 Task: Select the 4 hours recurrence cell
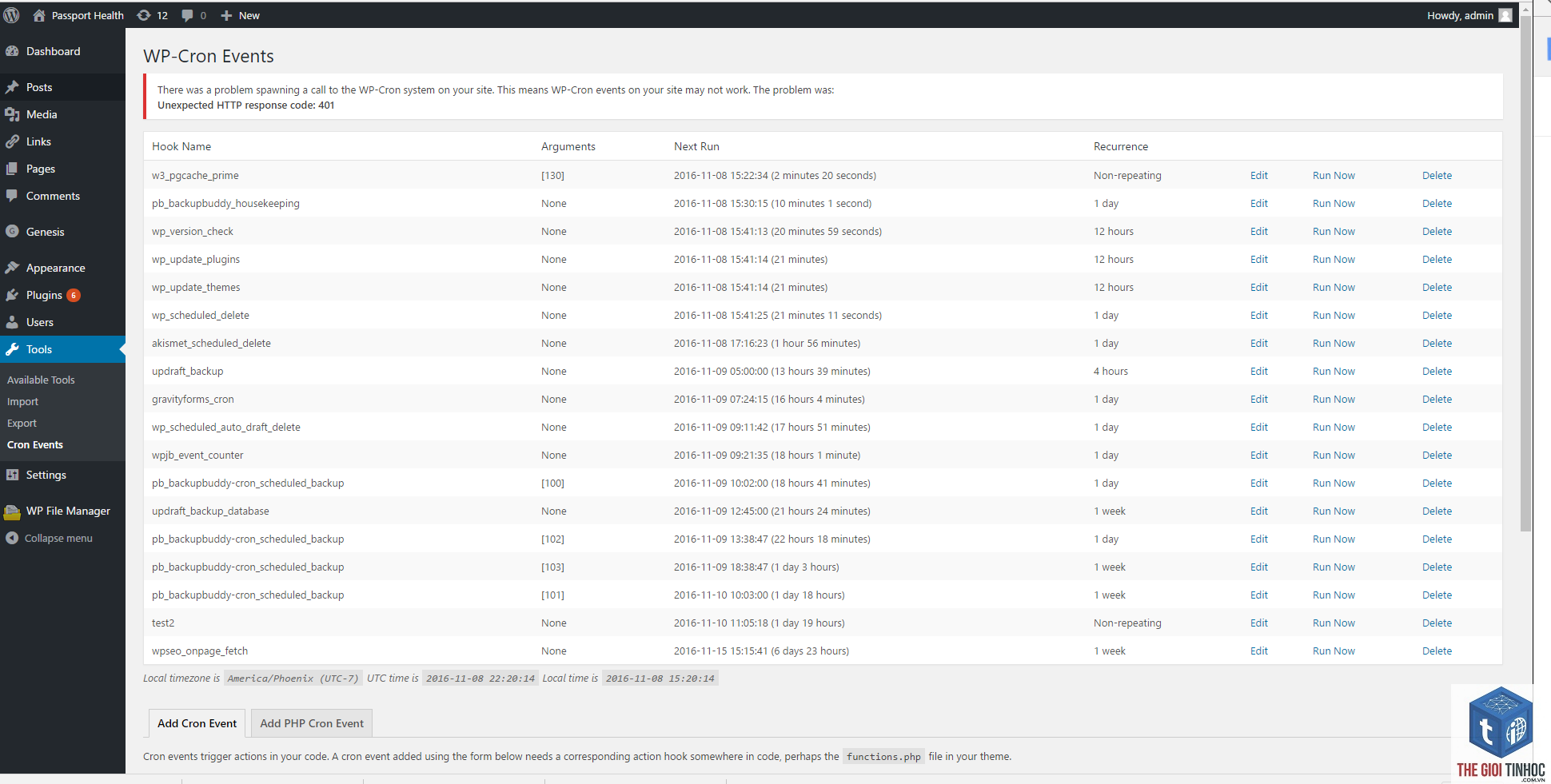point(1110,371)
